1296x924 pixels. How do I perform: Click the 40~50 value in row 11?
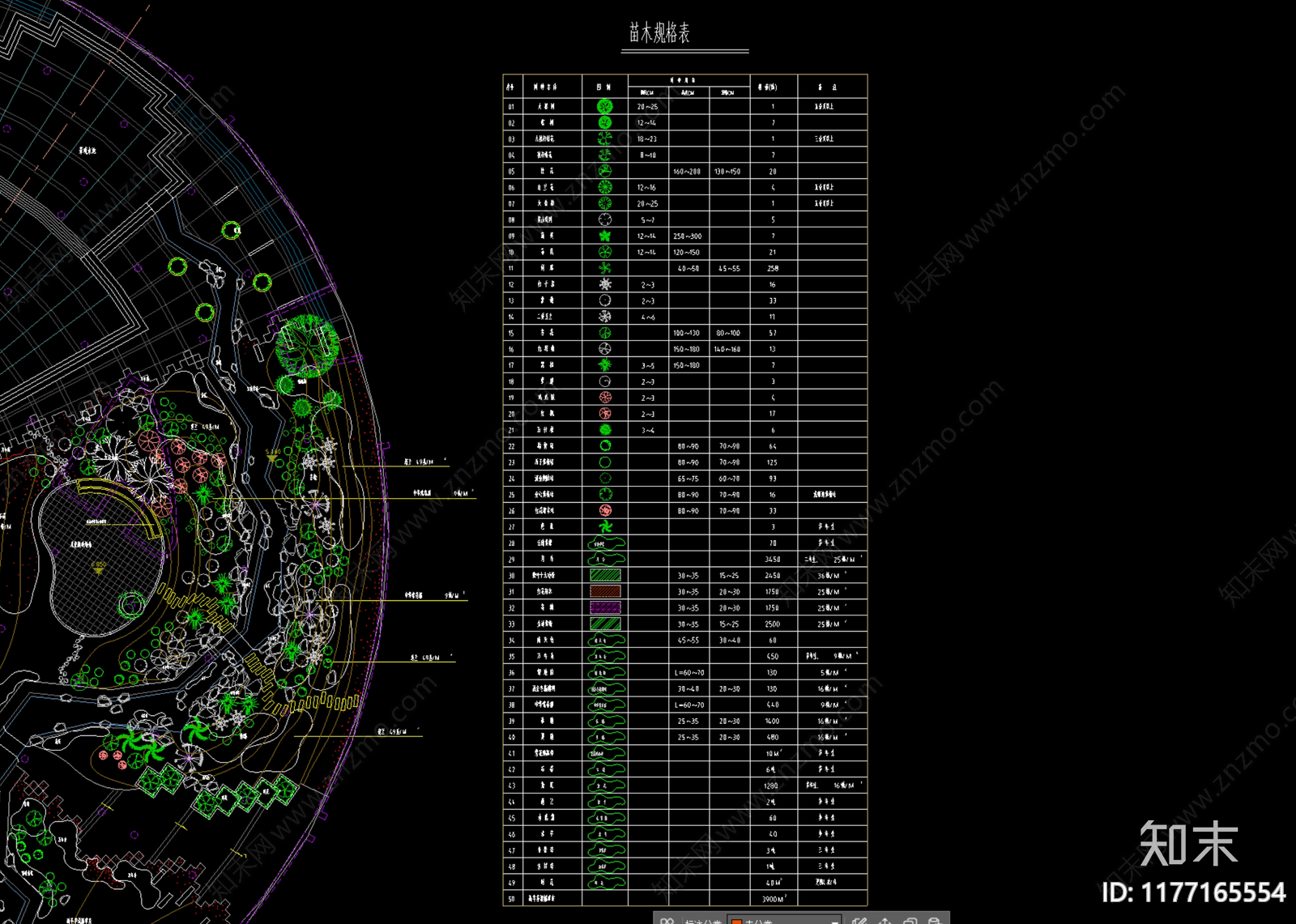pyautogui.click(x=688, y=269)
